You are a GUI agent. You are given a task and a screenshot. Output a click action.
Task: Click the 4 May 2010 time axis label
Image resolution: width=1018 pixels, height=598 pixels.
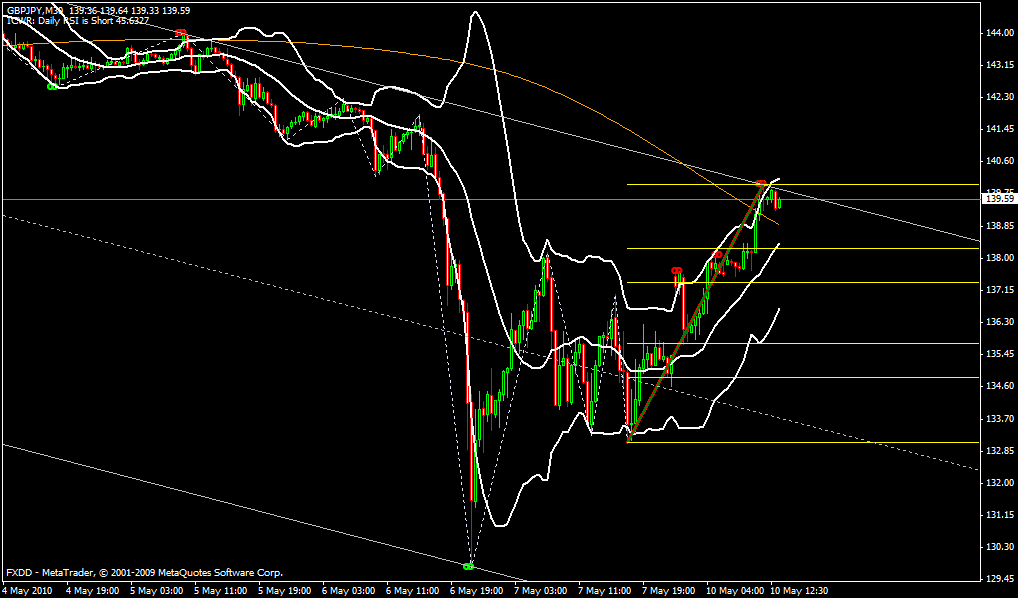point(27,590)
